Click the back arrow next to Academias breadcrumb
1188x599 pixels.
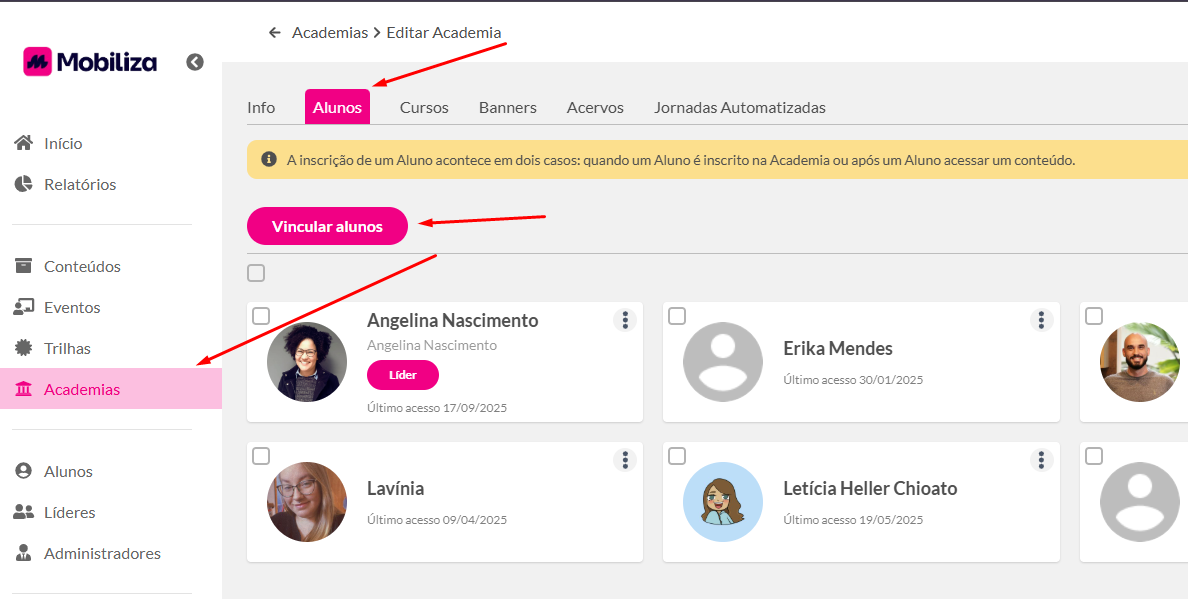[x=275, y=33]
